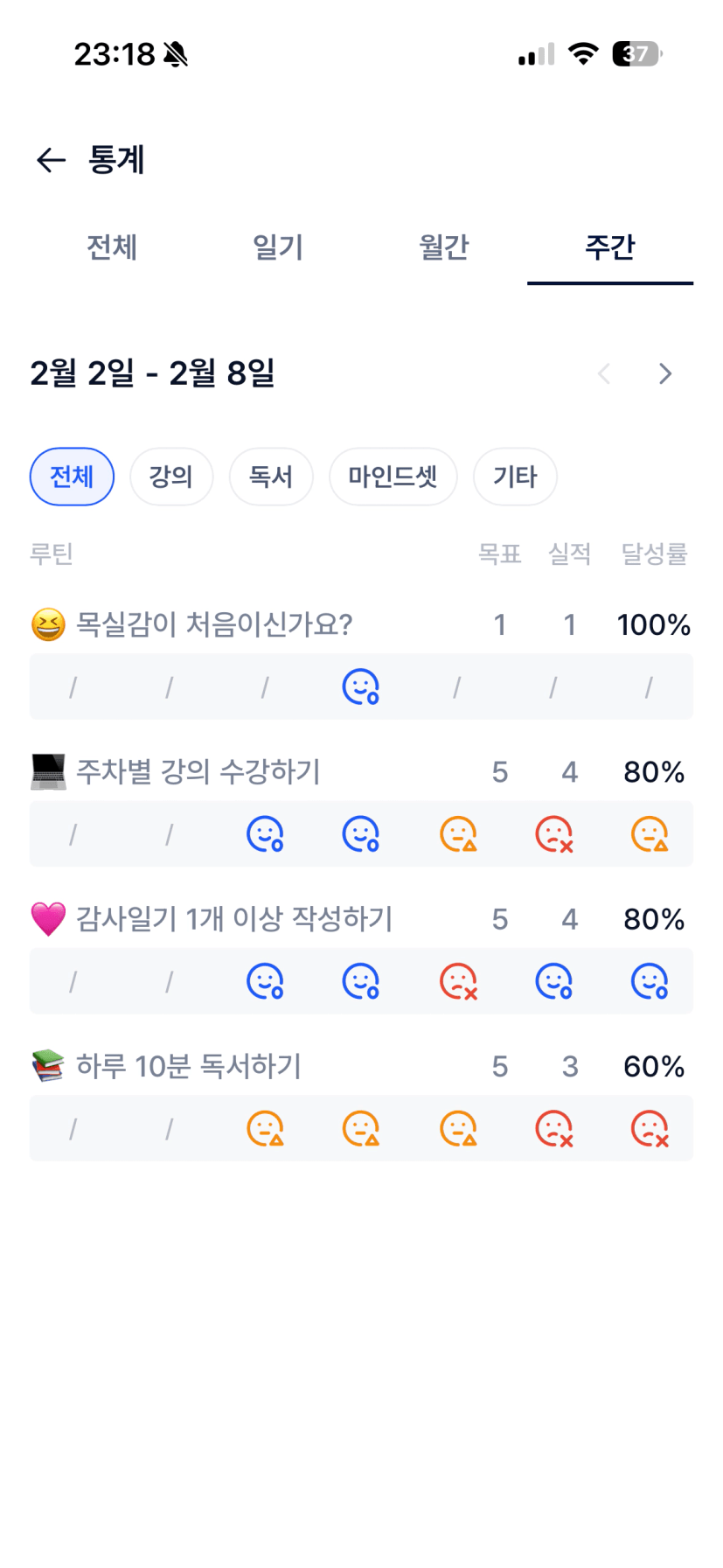Filter routines by 마인드셋 chip
The width and height of the screenshot is (723, 1568).
pos(393,477)
